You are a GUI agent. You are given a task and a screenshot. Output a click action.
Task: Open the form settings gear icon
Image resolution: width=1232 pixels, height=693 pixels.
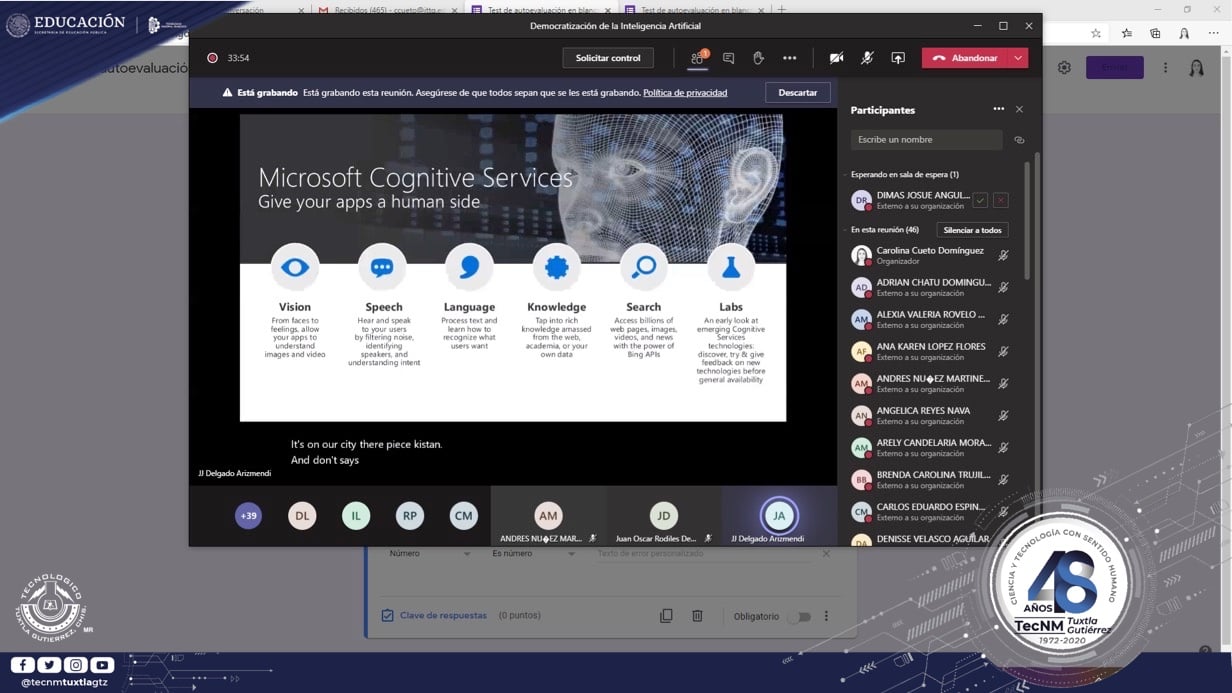coord(1064,68)
